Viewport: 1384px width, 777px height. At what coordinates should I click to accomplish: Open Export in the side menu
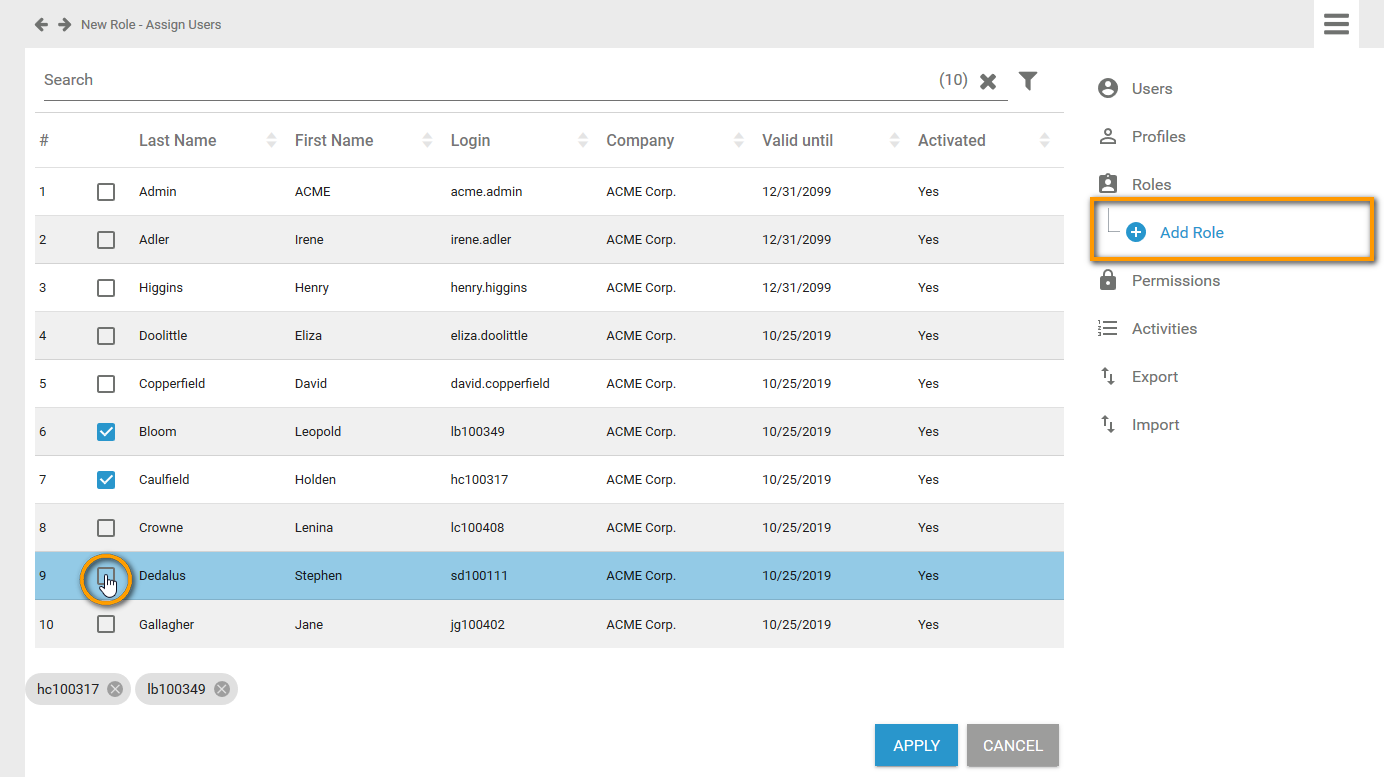(1154, 377)
